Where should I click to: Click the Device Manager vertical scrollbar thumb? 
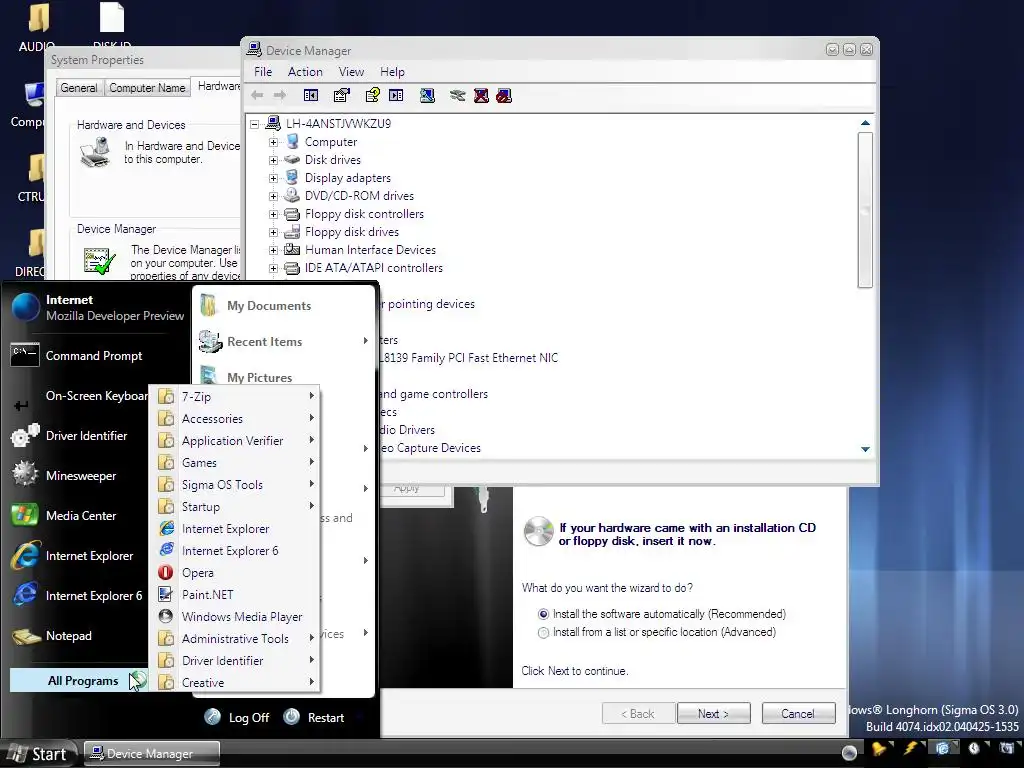(x=865, y=210)
